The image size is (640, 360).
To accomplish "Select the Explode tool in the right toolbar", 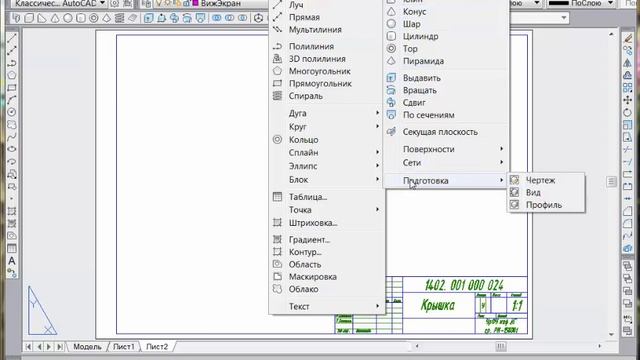I will pyautogui.click(x=627, y=248).
